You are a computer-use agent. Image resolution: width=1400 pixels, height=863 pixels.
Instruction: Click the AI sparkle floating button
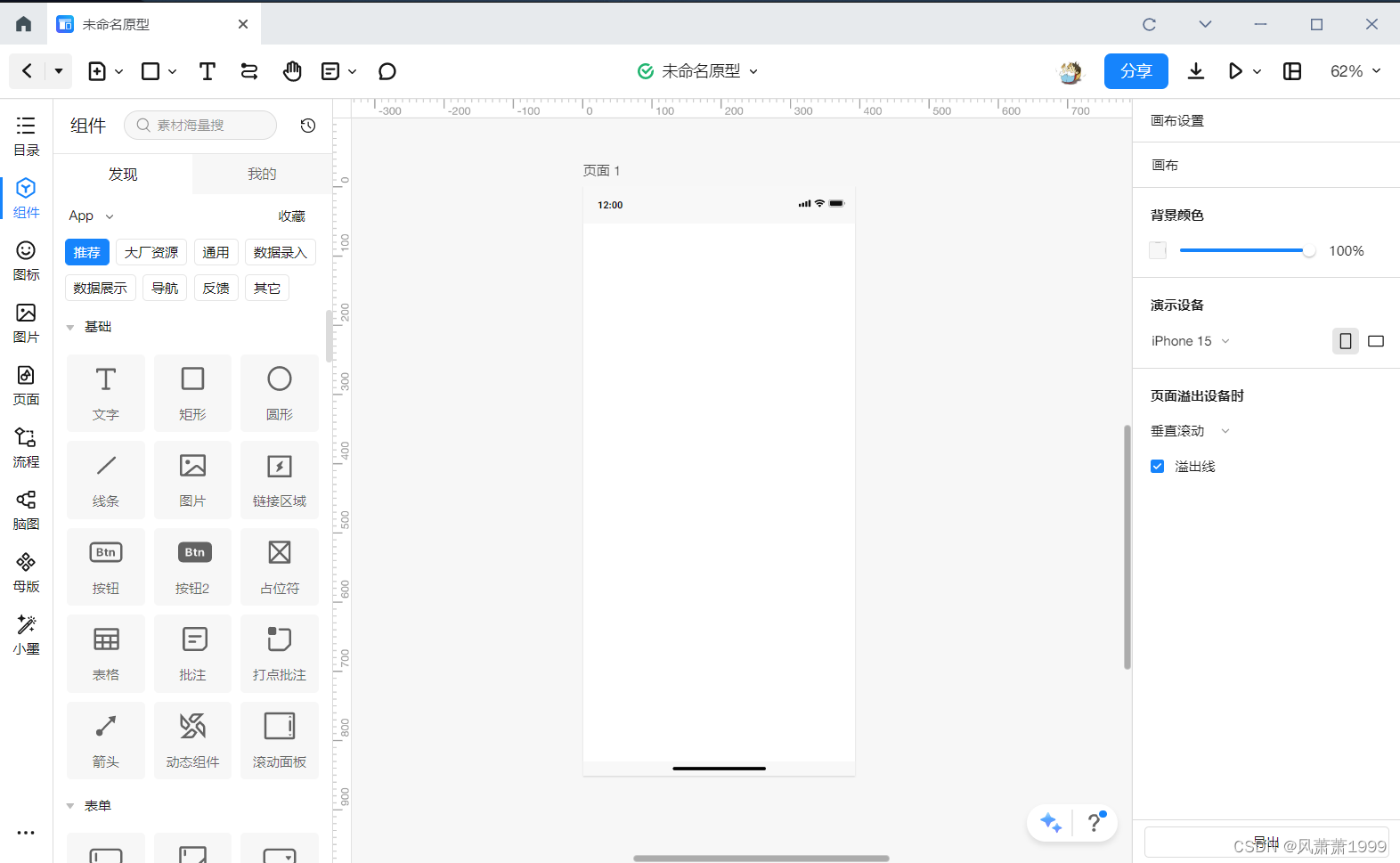coord(1051,823)
